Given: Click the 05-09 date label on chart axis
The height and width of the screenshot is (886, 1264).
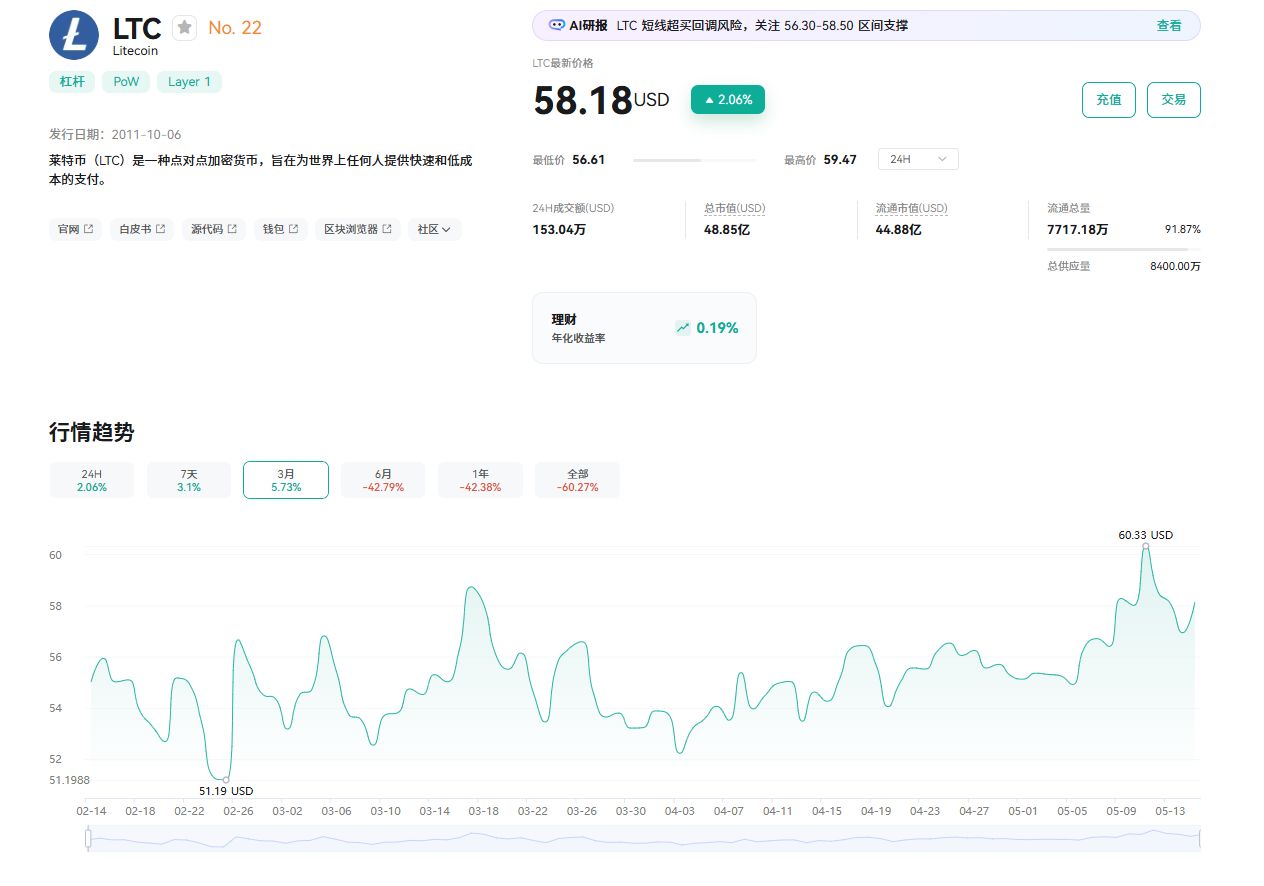Looking at the screenshot, I should pyautogui.click(x=1121, y=811).
